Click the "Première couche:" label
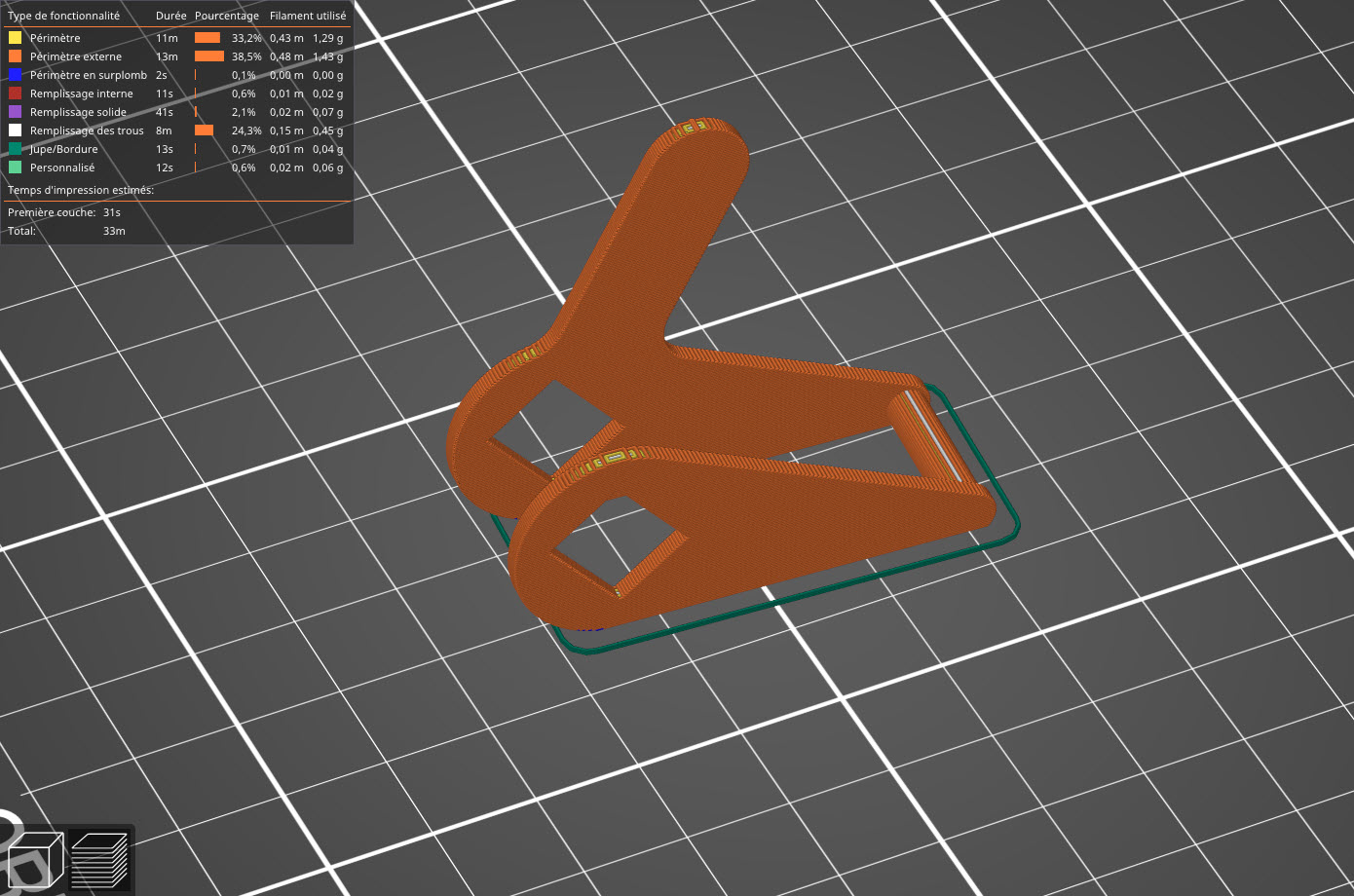This screenshot has height=896, width=1354. coord(52,212)
